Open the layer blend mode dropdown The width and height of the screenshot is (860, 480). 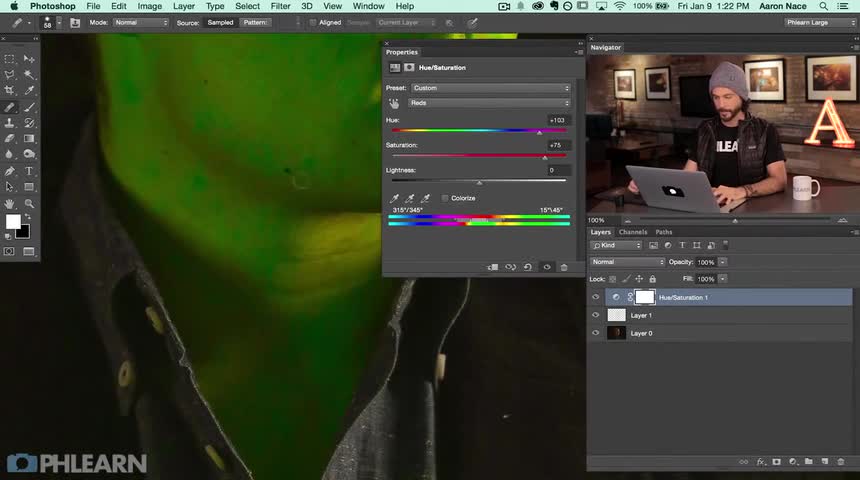627,262
